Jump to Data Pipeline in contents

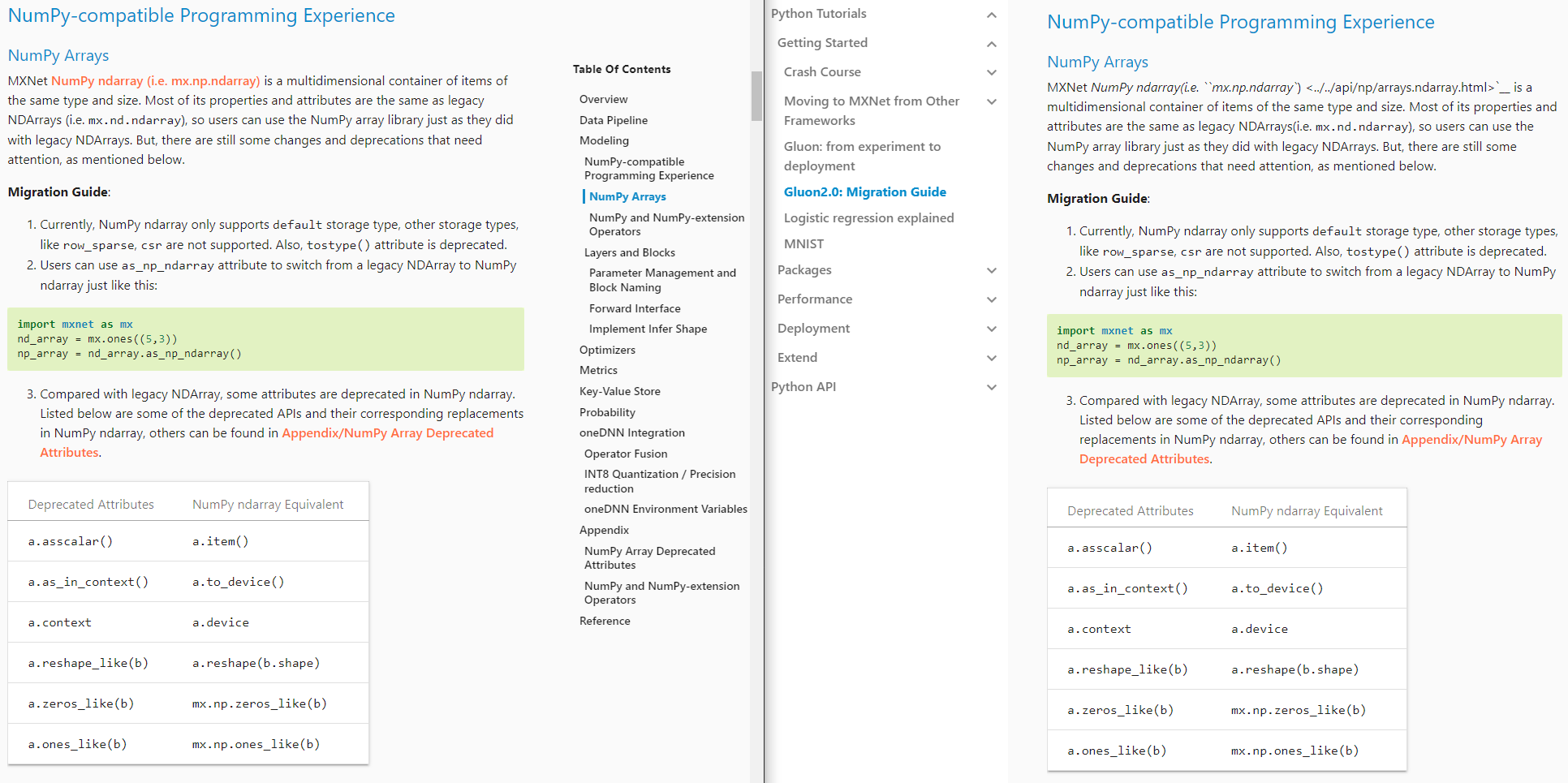click(614, 121)
